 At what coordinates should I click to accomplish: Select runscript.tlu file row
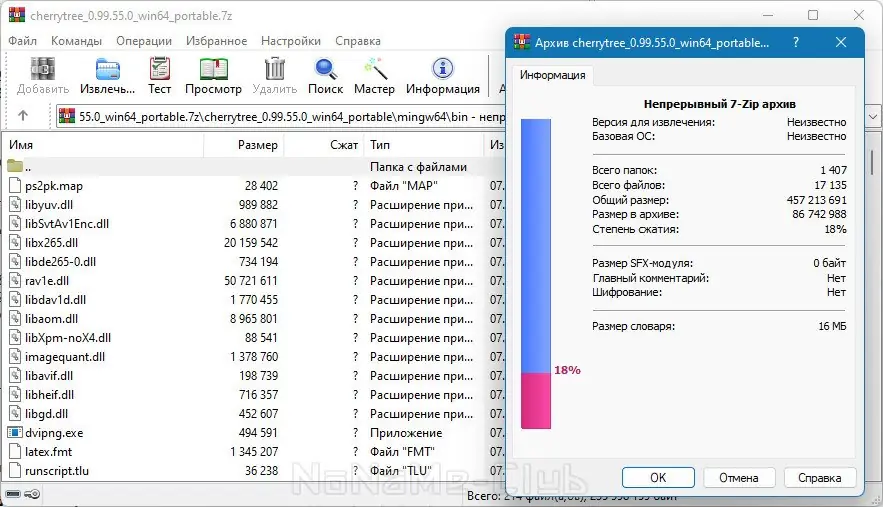[253, 471]
